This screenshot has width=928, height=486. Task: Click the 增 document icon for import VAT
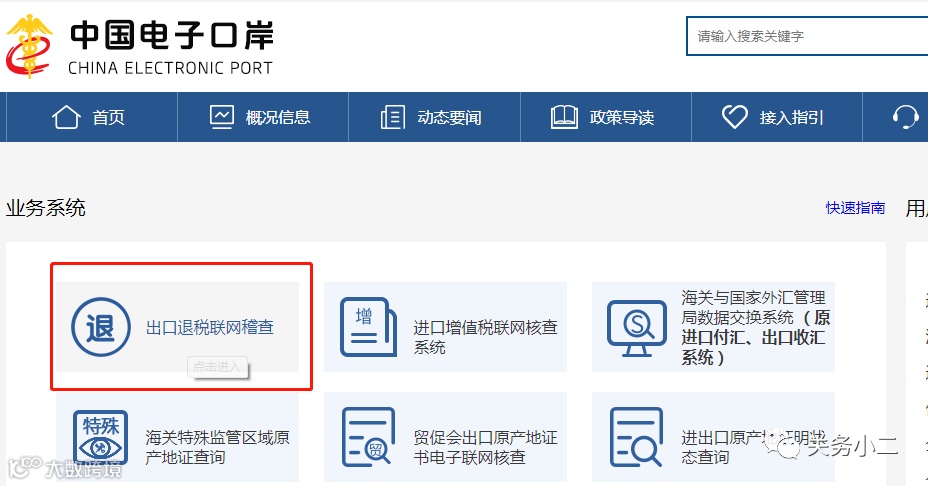tap(368, 327)
